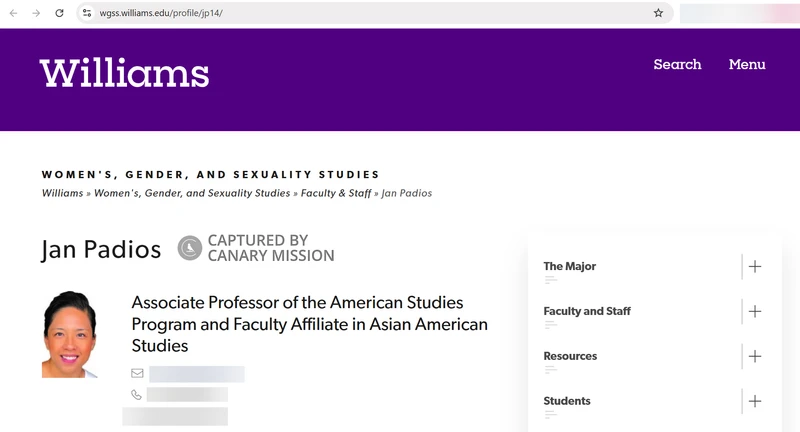800x432 pixels.
Task: Follow the Women's, Gender, and Sexuality Studies breadcrumb
Action: click(192, 193)
